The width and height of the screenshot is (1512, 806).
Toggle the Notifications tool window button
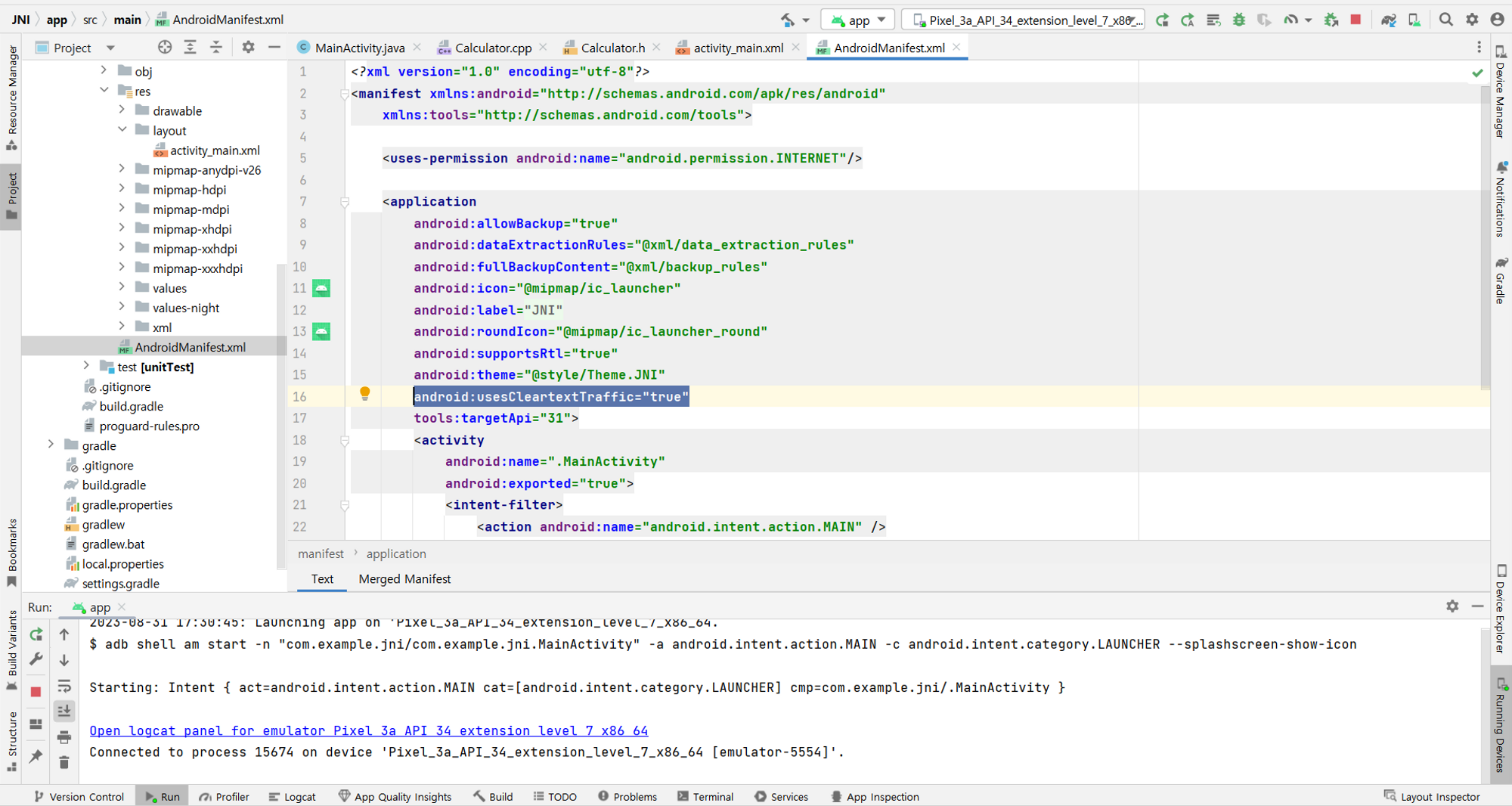click(x=1501, y=199)
